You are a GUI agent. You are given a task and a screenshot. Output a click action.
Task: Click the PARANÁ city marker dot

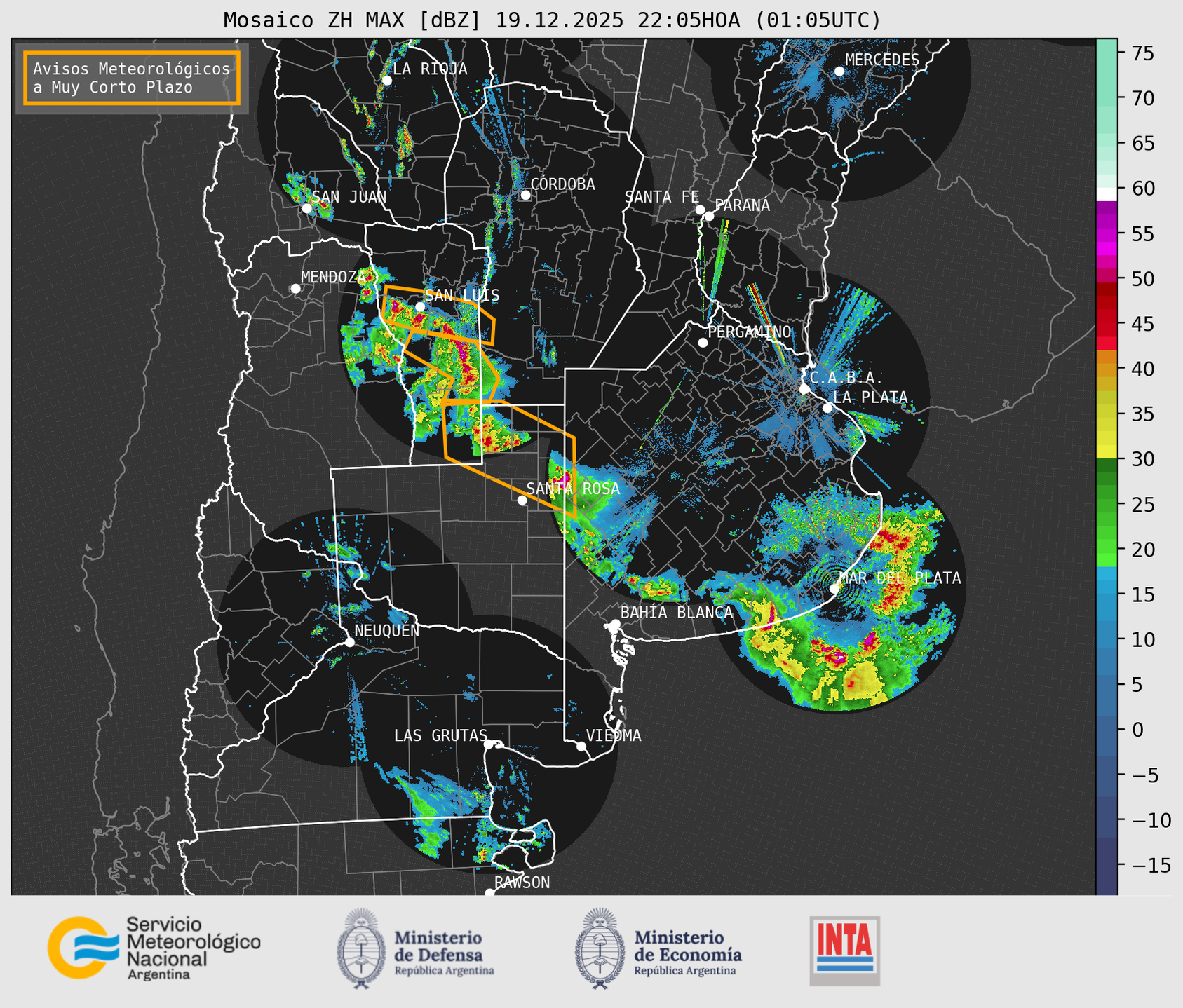tap(709, 216)
